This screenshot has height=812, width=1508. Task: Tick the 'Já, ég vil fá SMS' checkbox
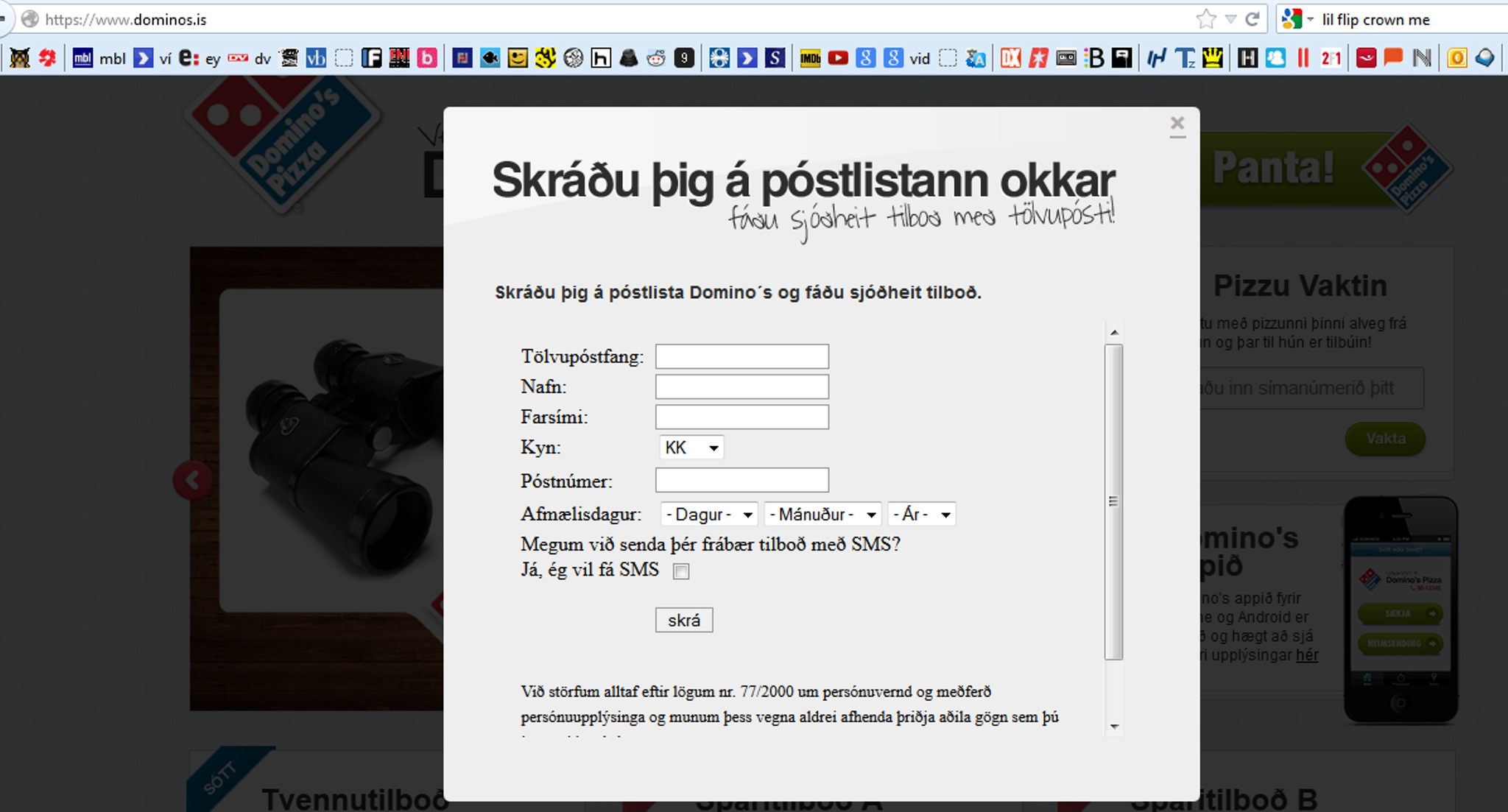681,571
